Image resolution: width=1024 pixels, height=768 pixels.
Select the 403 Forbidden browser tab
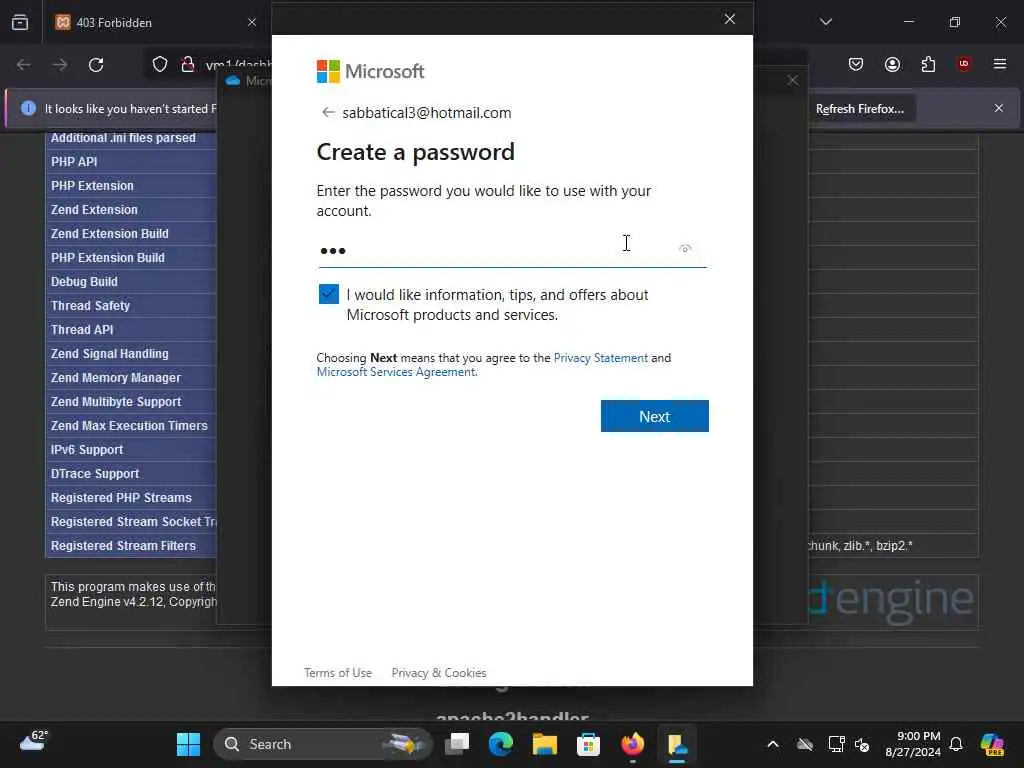coord(154,22)
